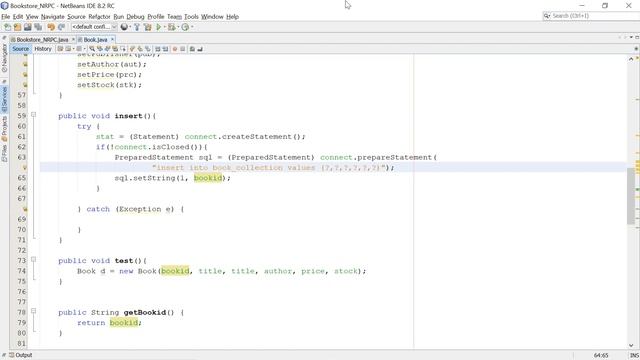The width and height of the screenshot is (640, 360).
Task: Click the New Project toolbar icon
Action: [18, 27]
